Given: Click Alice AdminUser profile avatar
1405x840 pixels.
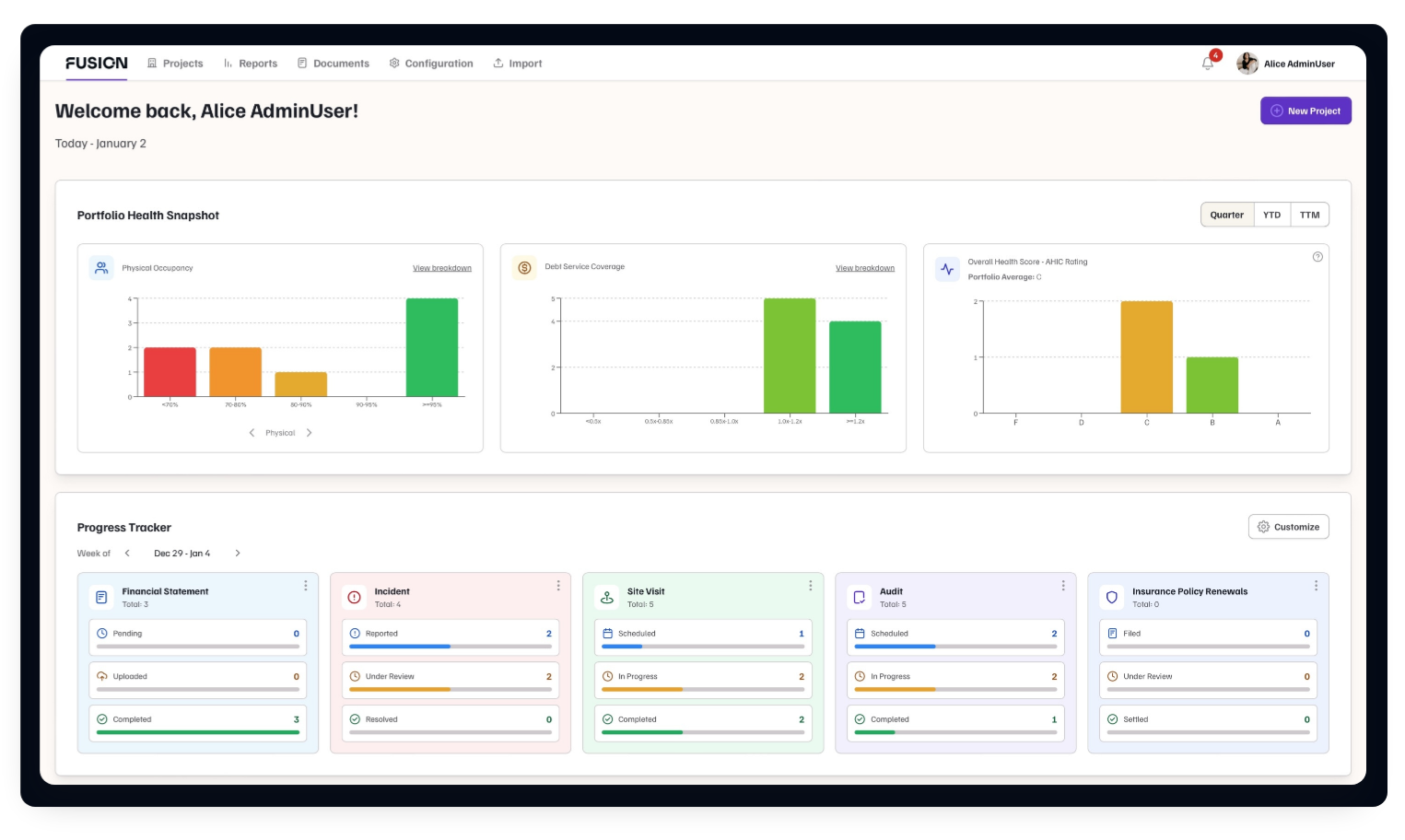Looking at the screenshot, I should [x=1247, y=64].
